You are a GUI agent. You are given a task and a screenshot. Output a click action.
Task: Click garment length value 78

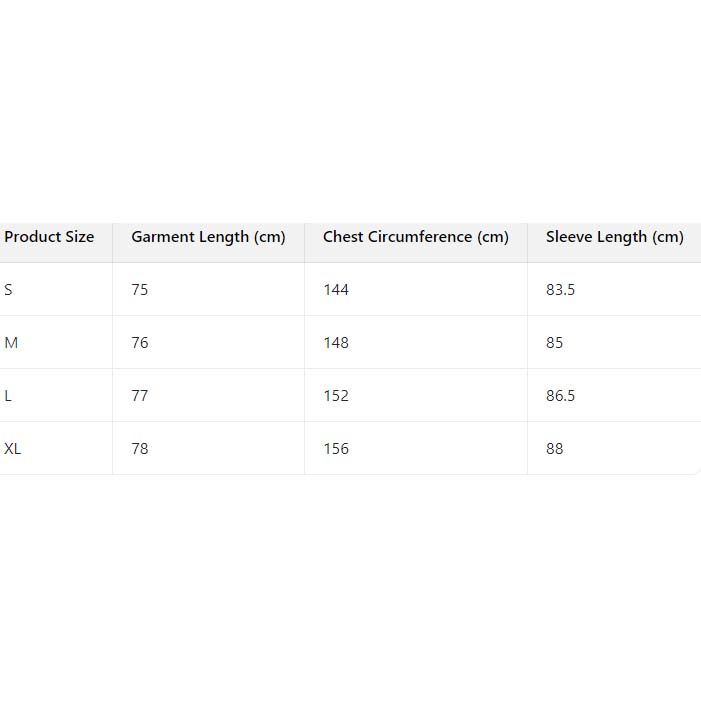point(140,449)
